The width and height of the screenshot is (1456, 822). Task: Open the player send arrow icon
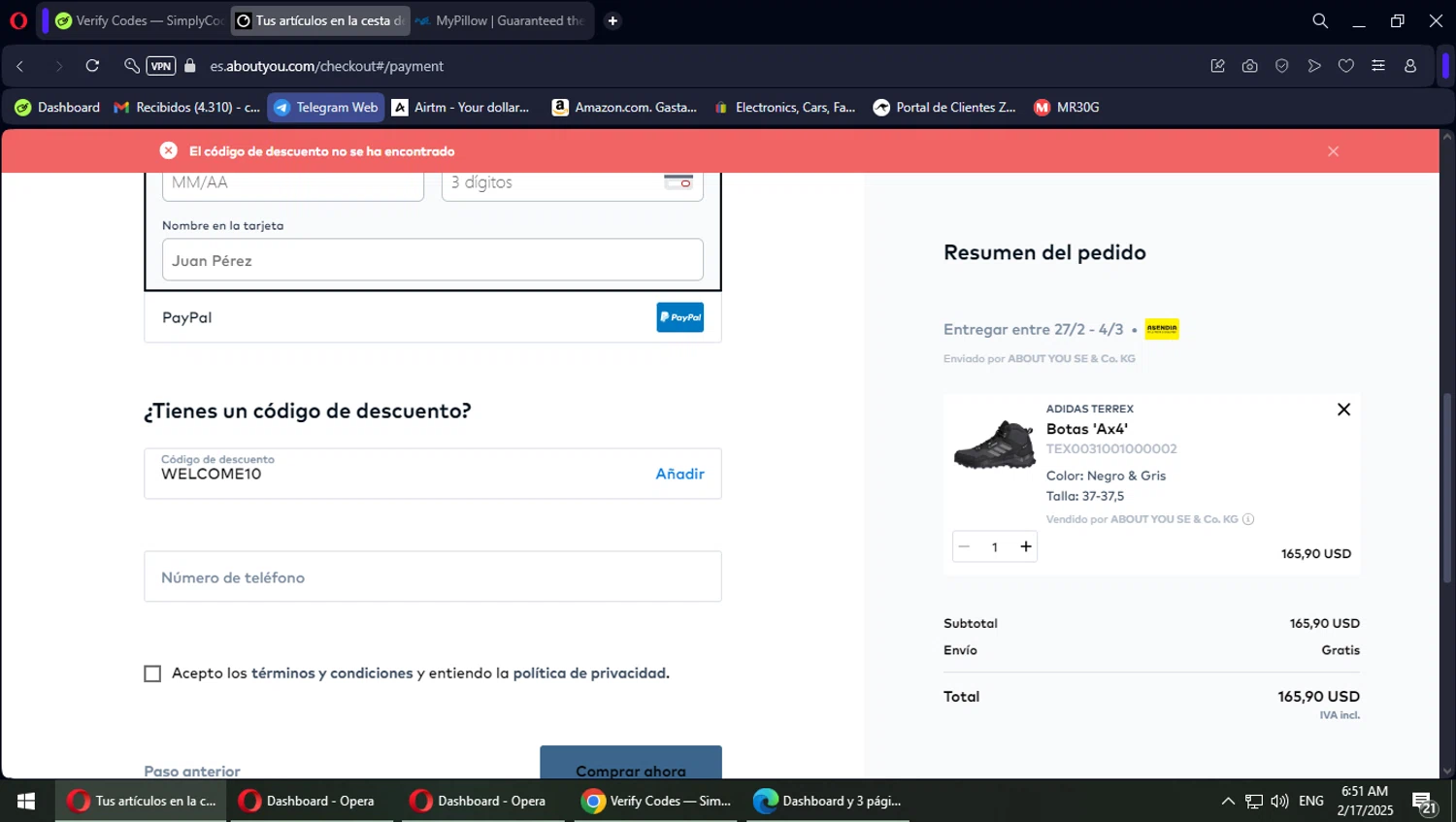click(x=1314, y=66)
